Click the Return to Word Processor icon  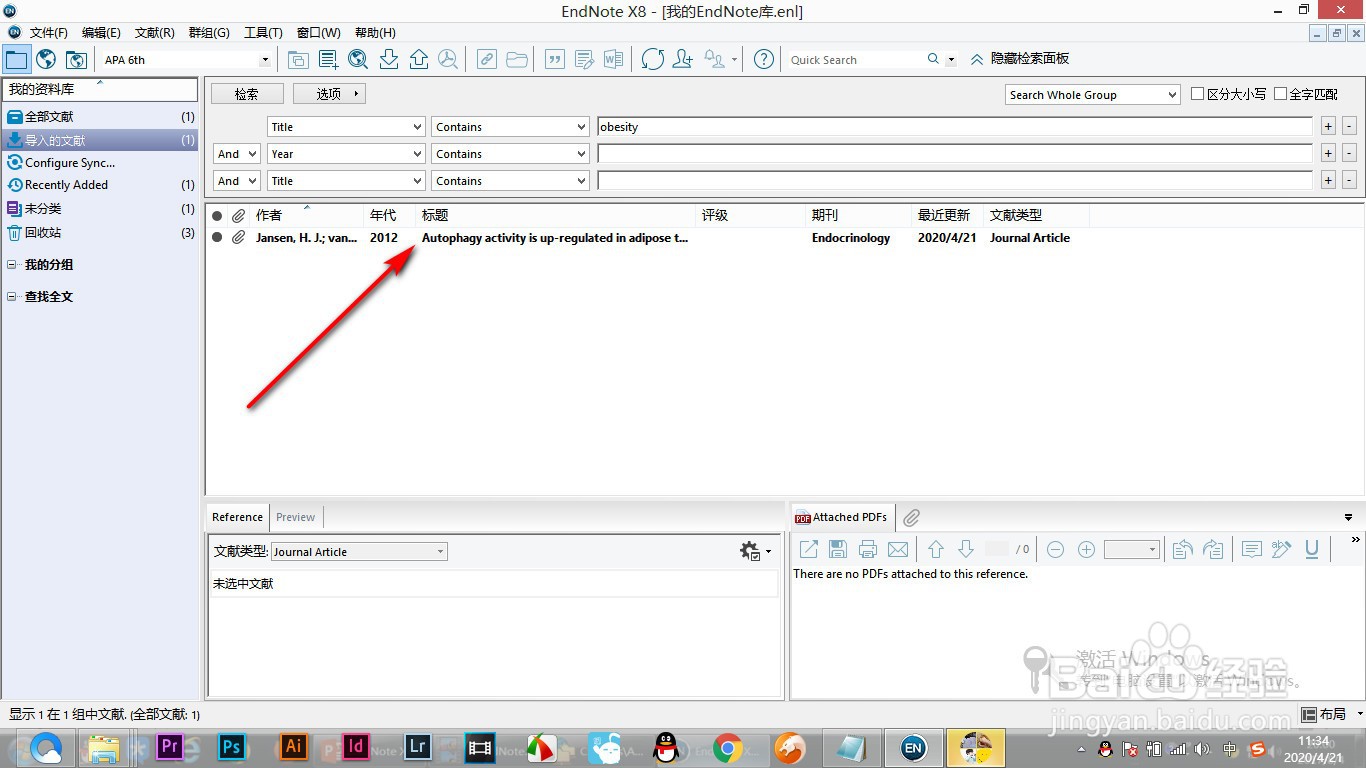(613, 59)
